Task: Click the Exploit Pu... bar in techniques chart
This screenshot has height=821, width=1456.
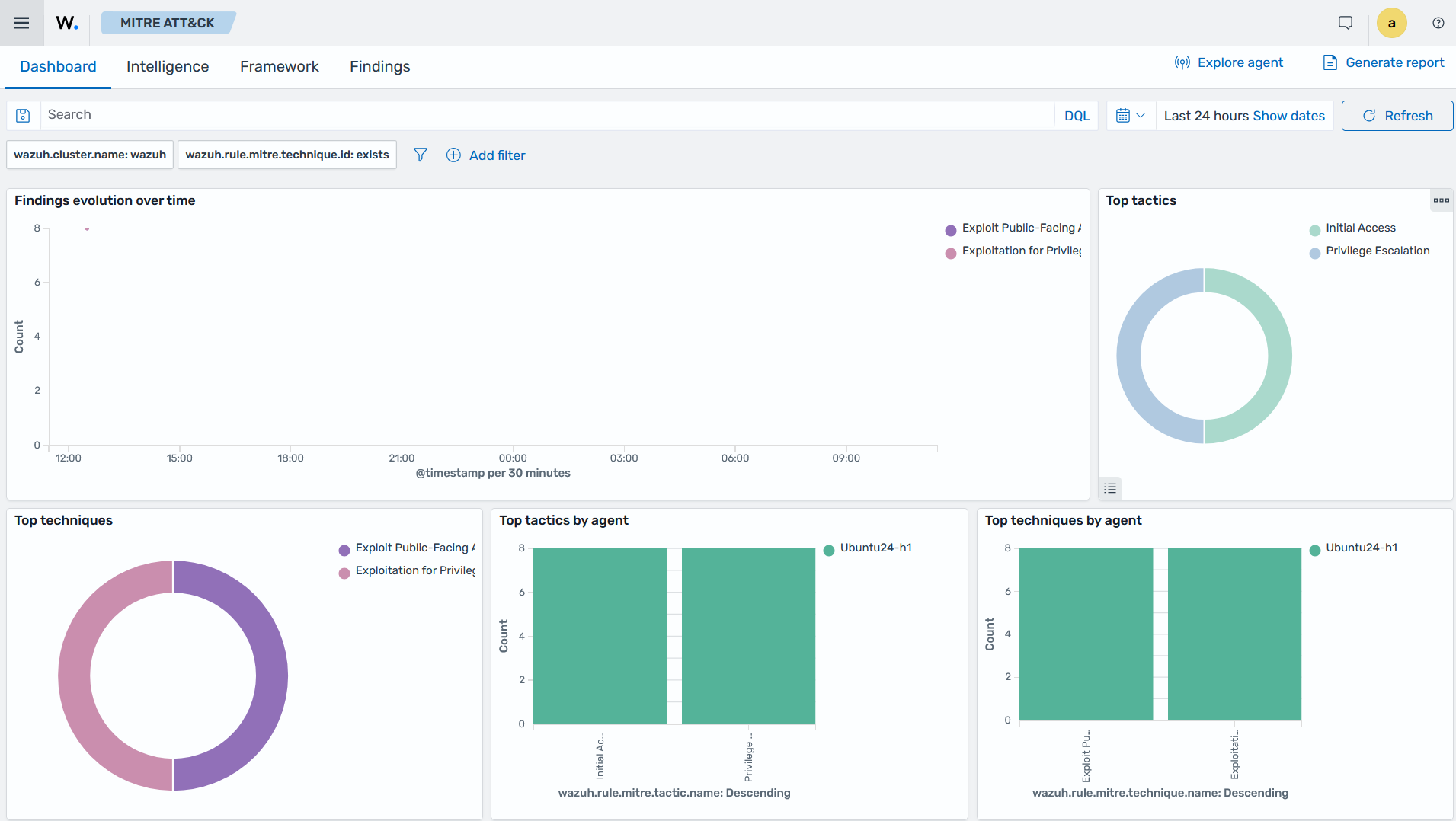Action: (x=1086, y=634)
